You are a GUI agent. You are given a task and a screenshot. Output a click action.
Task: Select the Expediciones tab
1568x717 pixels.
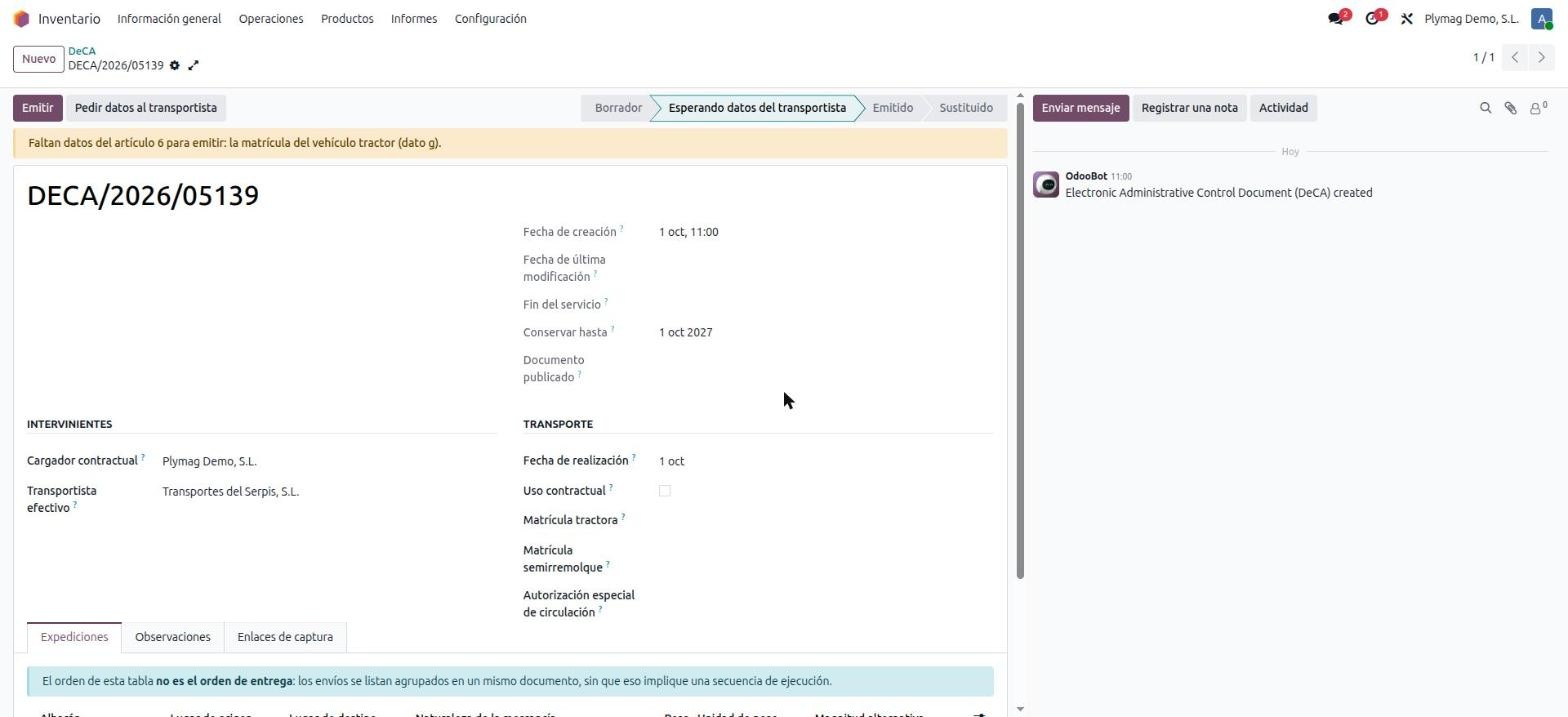74,637
